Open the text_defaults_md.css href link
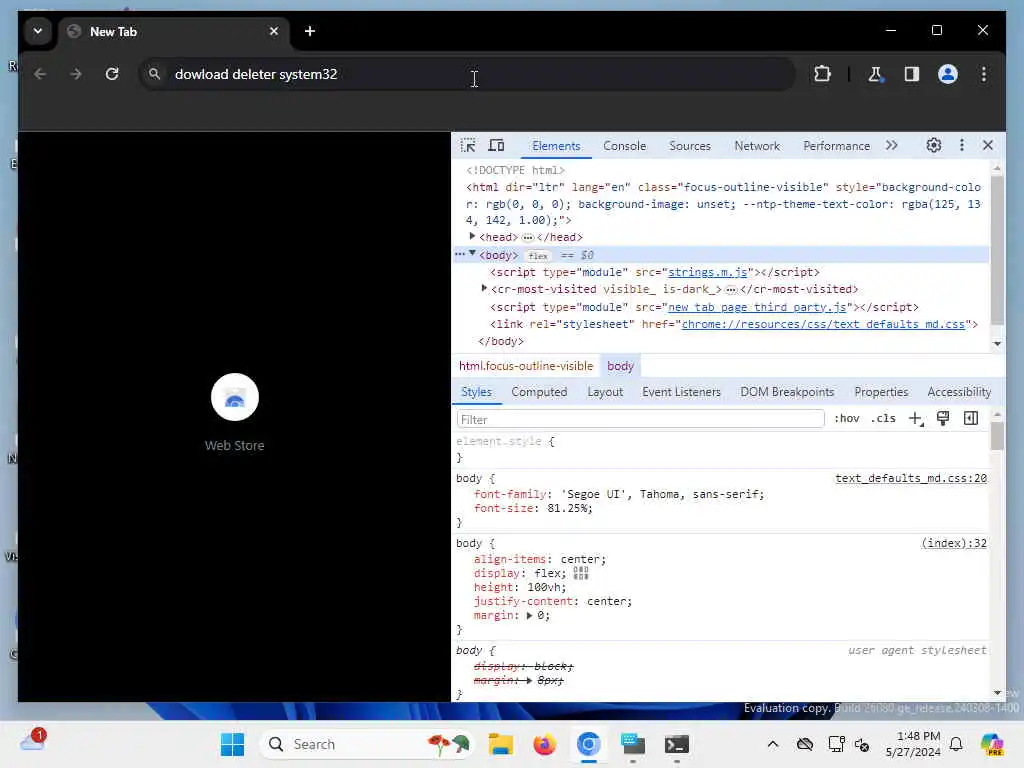 [823, 324]
